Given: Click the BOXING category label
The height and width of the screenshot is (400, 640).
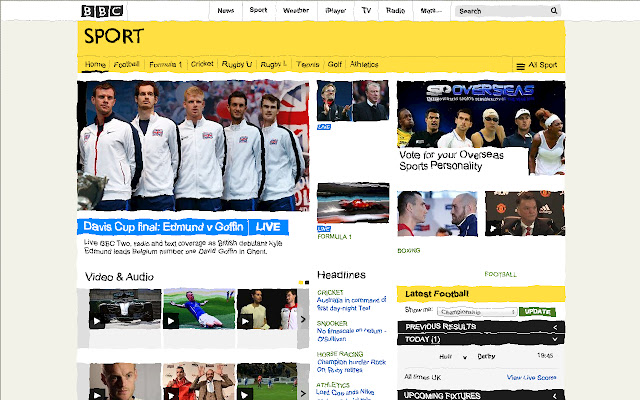Looking at the screenshot, I should click(409, 251).
